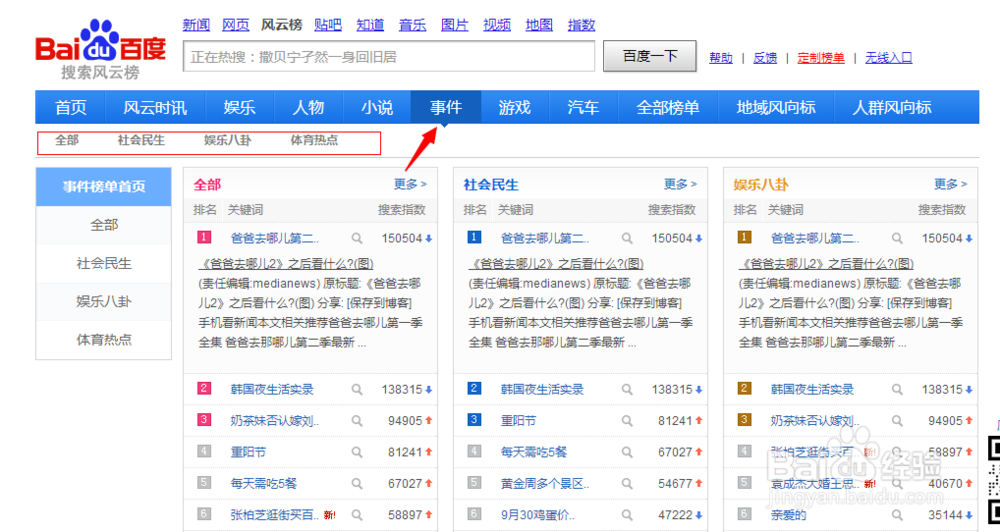
Task: Switch to the 游戏 tab
Action: click(515, 107)
